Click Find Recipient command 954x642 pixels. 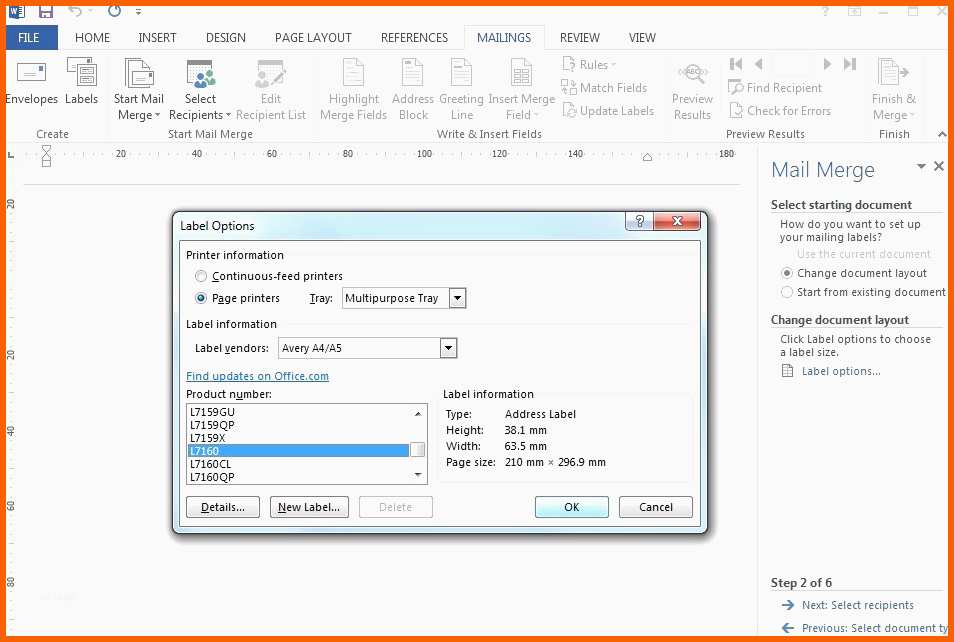coord(775,88)
